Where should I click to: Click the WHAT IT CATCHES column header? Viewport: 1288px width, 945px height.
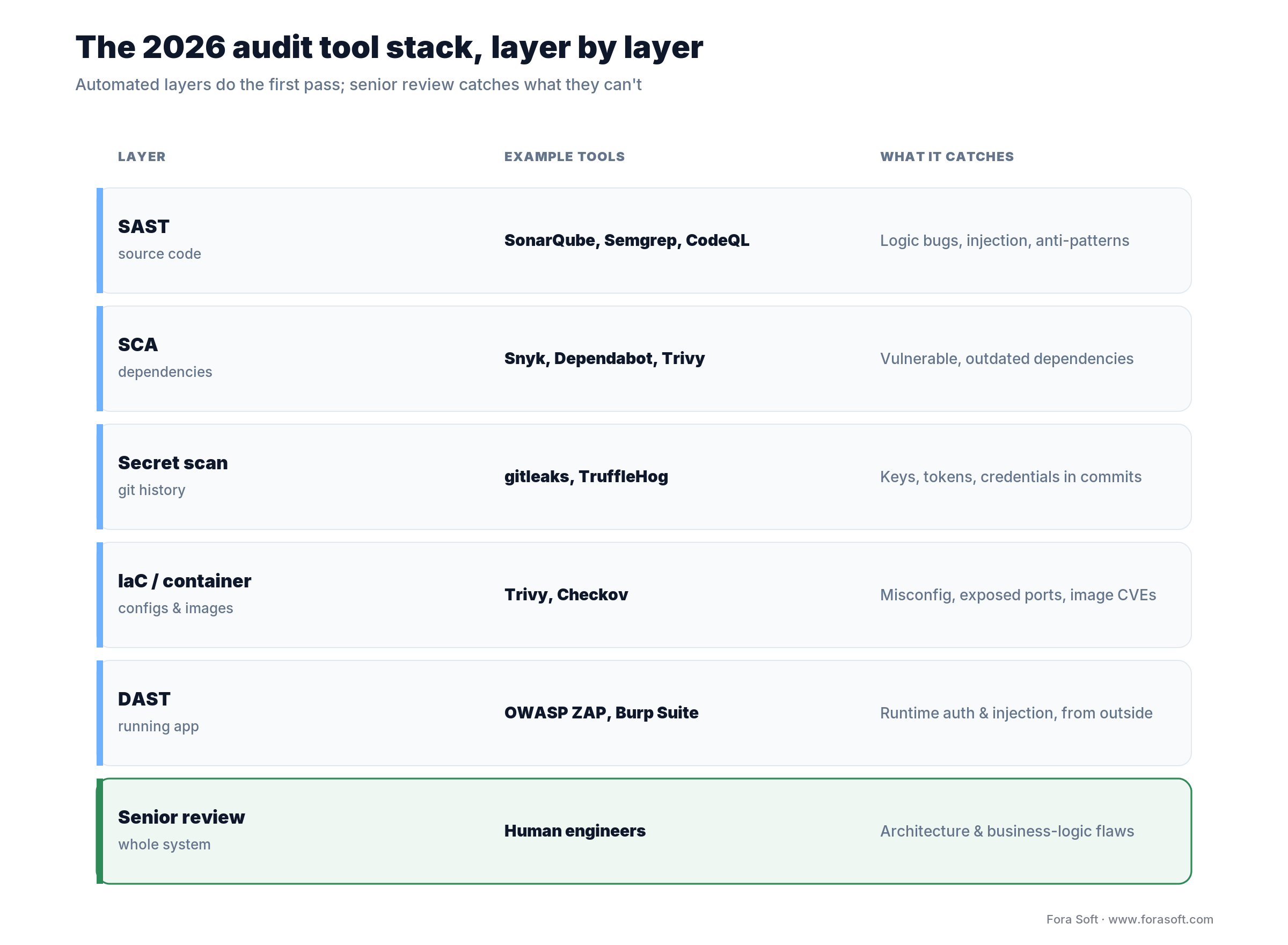(947, 157)
